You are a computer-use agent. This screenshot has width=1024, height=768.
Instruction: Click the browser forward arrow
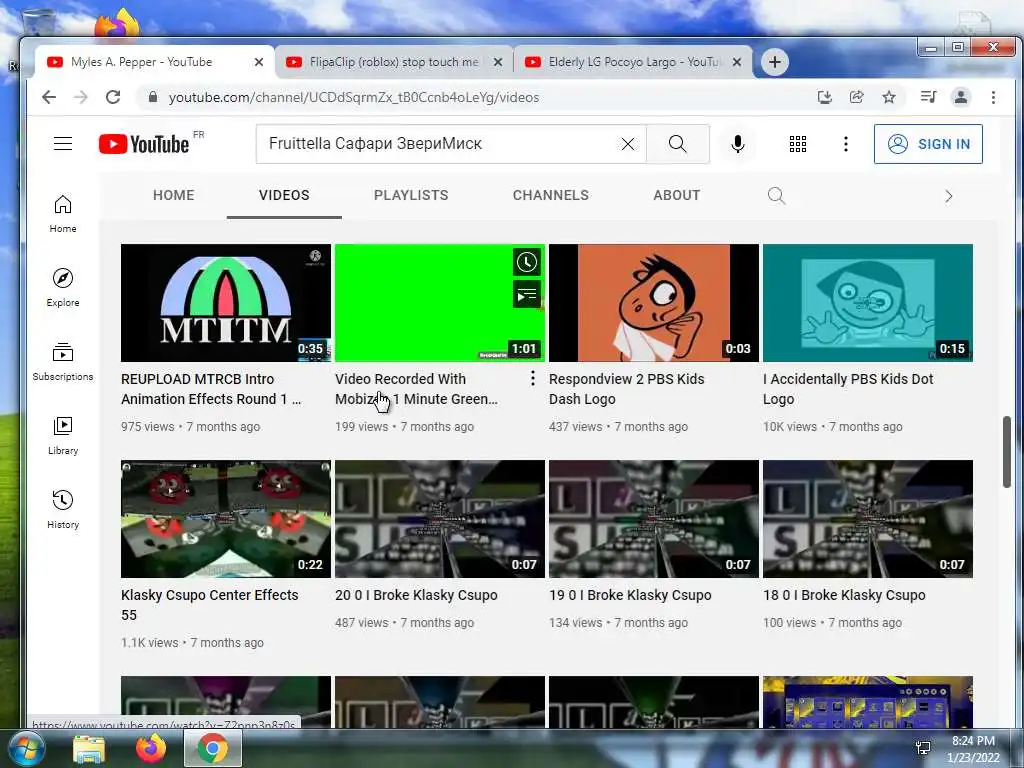click(81, 97)
